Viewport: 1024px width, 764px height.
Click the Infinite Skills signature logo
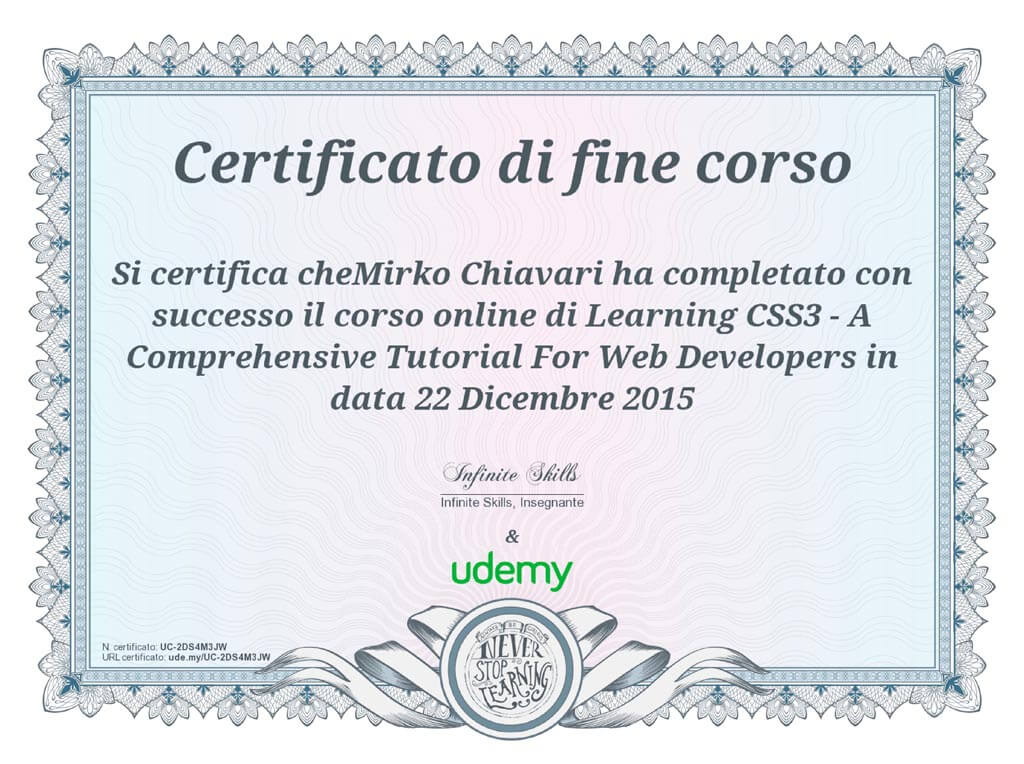(x=512, y=473)
